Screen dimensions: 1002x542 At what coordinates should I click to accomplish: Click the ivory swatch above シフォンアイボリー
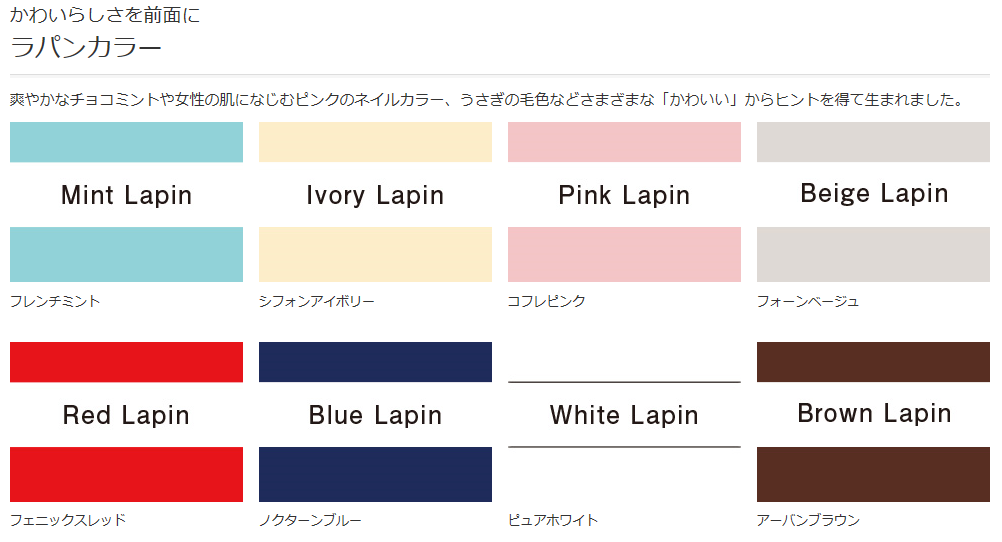pos(375,254)
